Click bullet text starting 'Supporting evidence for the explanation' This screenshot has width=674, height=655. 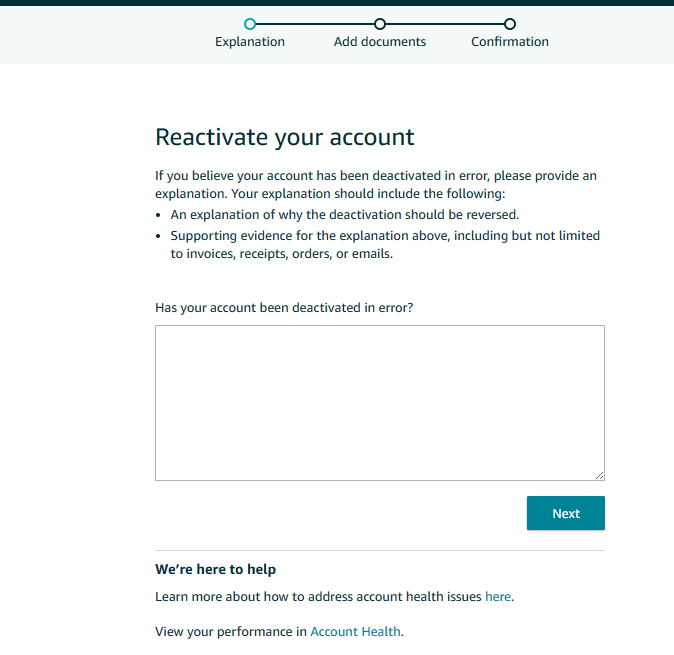pyautogui.click(x=385, y=245)
